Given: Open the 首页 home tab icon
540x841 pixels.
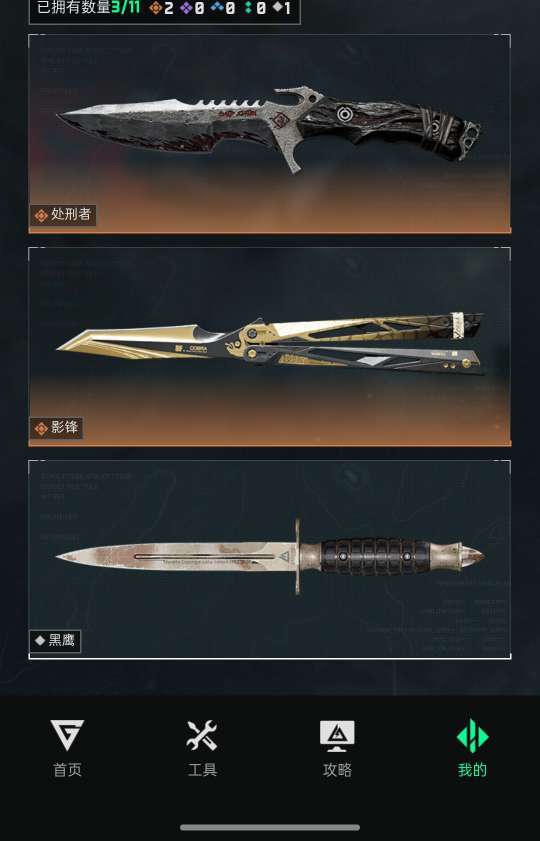Looking at the screenshot, I should (x=67, y=735).
